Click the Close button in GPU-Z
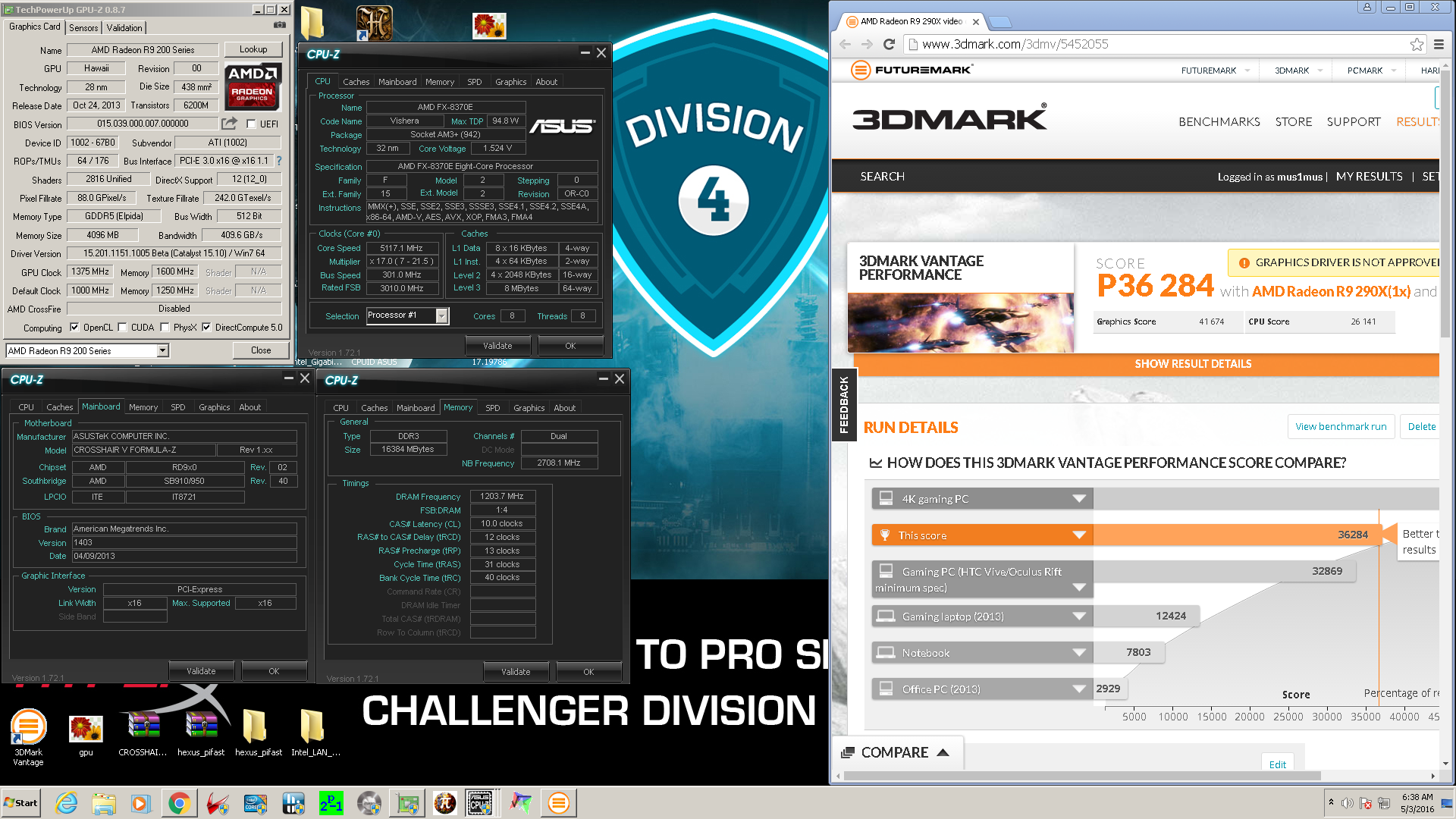Screen dimensions: 1456x819 click(261, 350)
